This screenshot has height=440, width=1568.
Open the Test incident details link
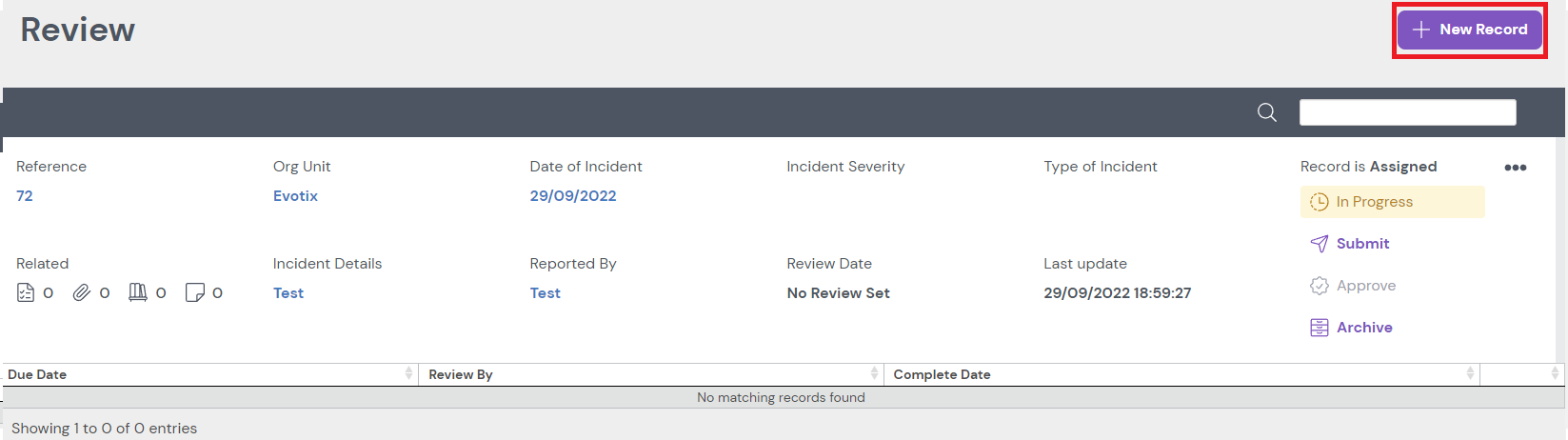(288, 293)
